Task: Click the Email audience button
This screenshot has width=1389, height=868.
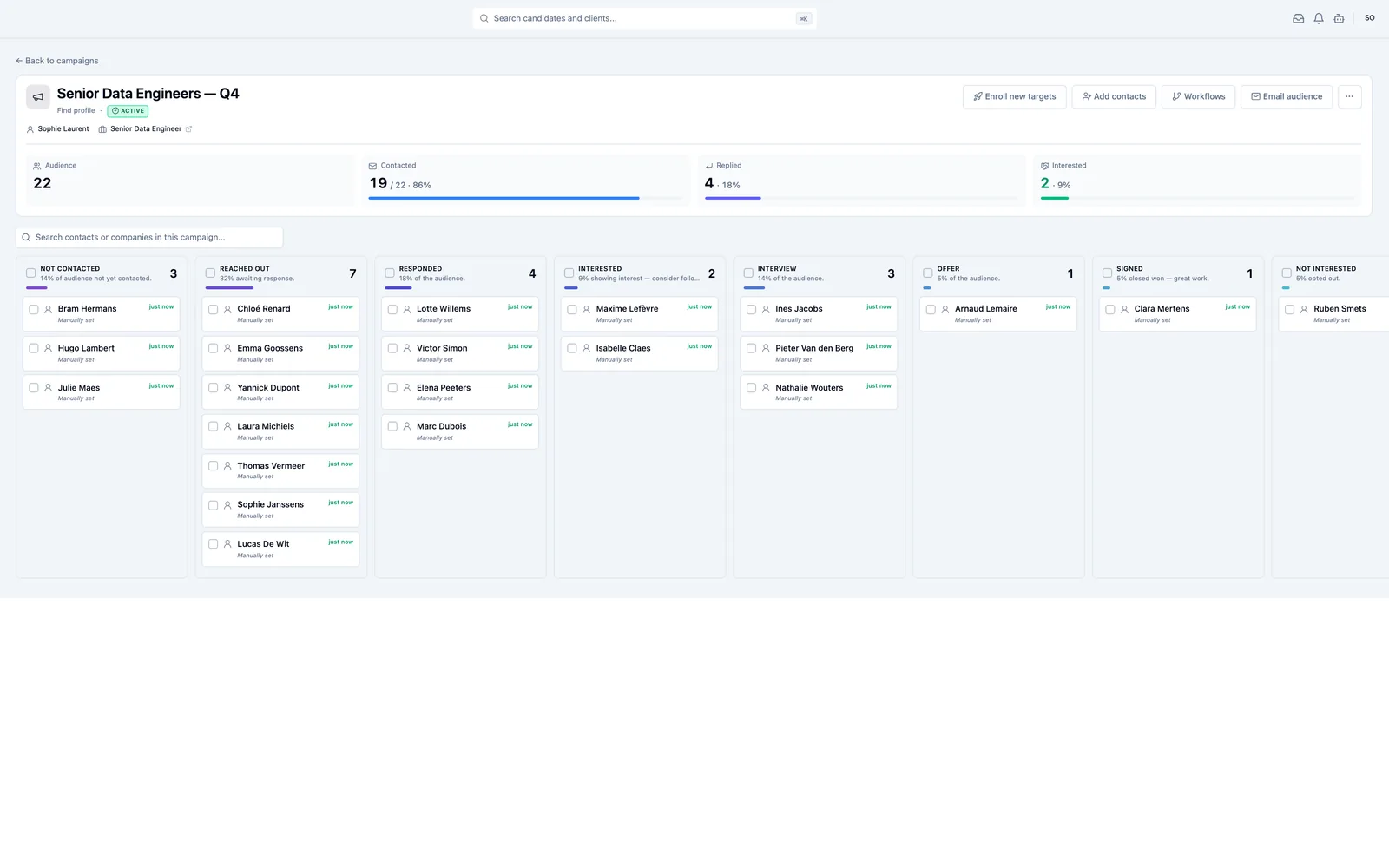Action: [1287, 96]
